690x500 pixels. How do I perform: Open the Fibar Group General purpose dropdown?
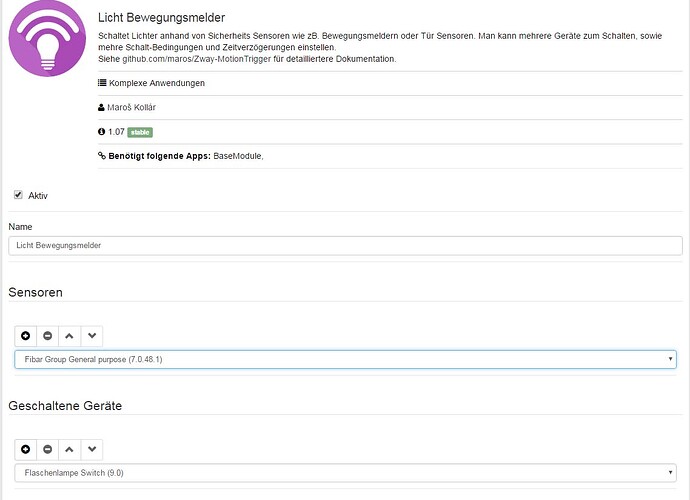point(345,359)
